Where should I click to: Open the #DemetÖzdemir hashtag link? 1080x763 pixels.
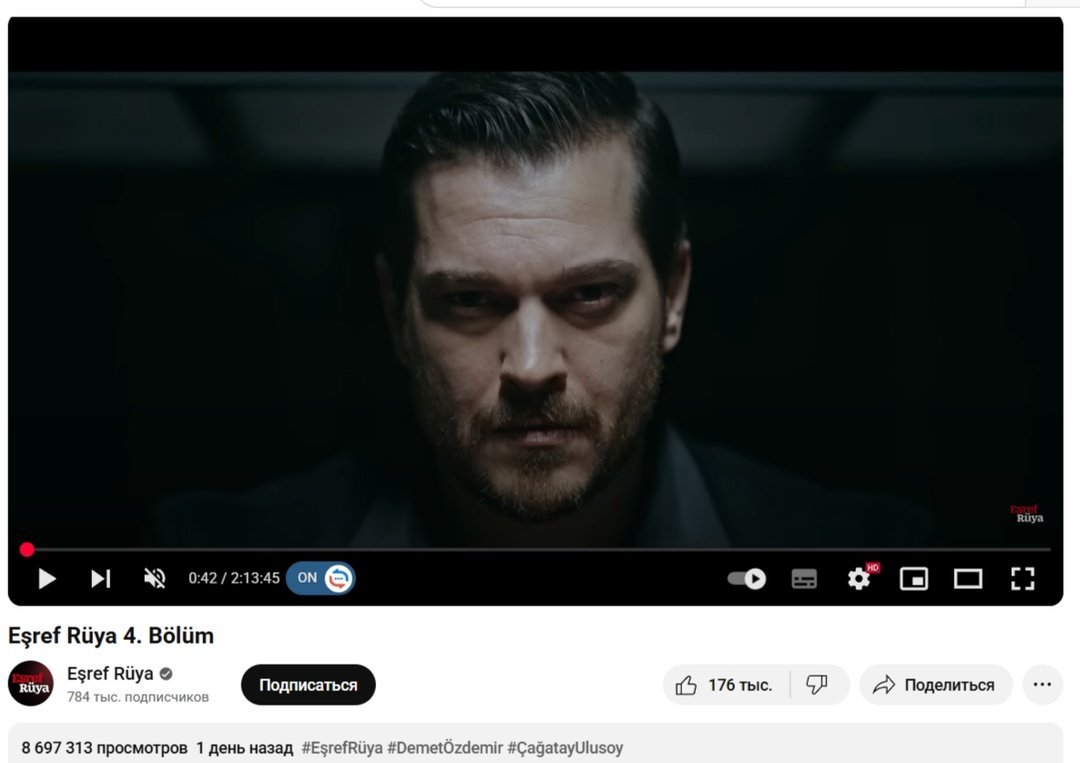pos(445,748)
